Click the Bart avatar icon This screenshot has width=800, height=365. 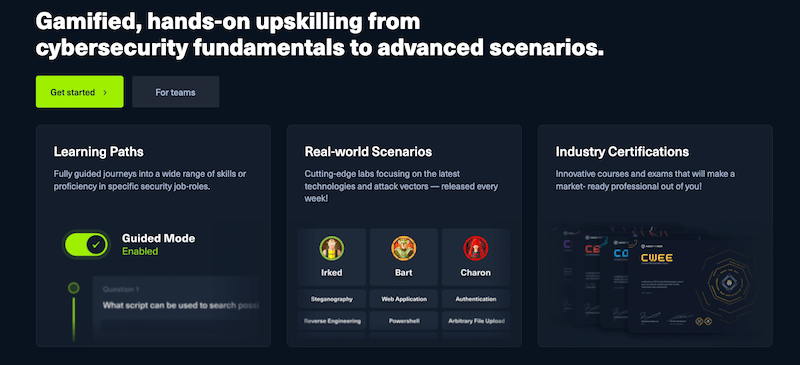pyautogui.click(x=404, y=249)
